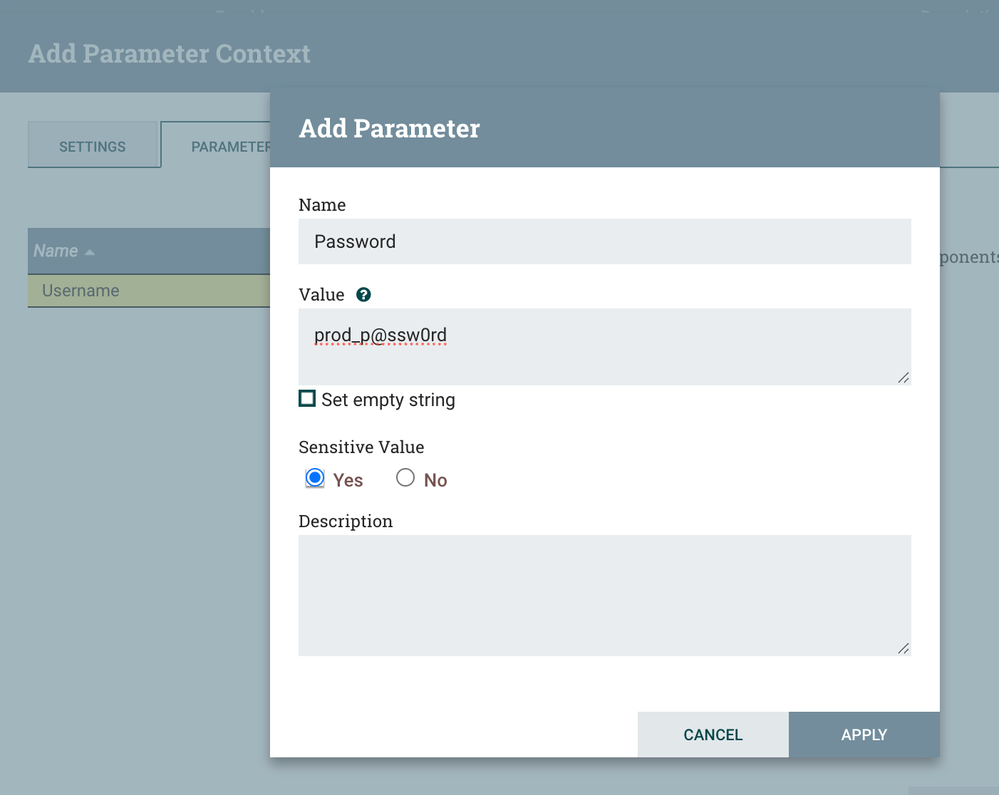Click the "Set empty string" label text
This screenshot has height=795, width=999.
tap(388, 400)
